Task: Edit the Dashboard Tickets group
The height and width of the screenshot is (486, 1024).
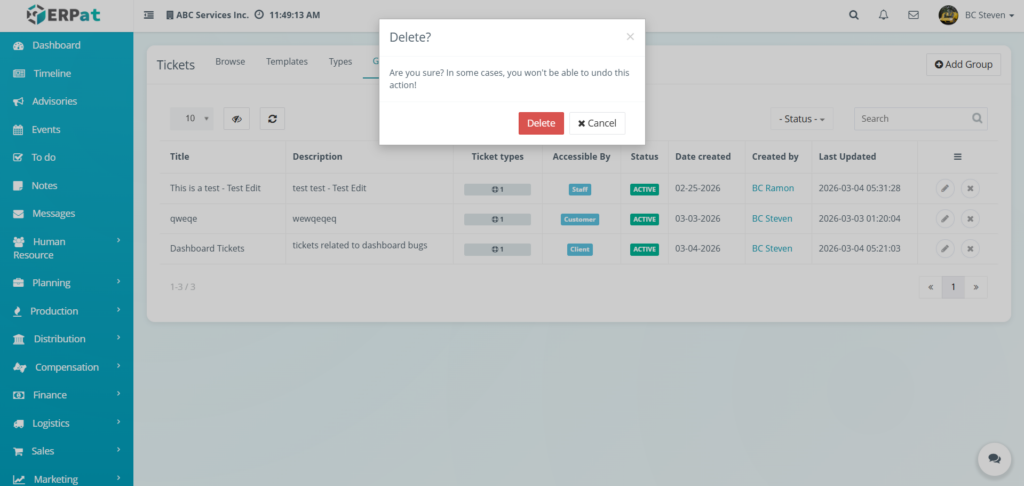Action: (x=944, y=249)
